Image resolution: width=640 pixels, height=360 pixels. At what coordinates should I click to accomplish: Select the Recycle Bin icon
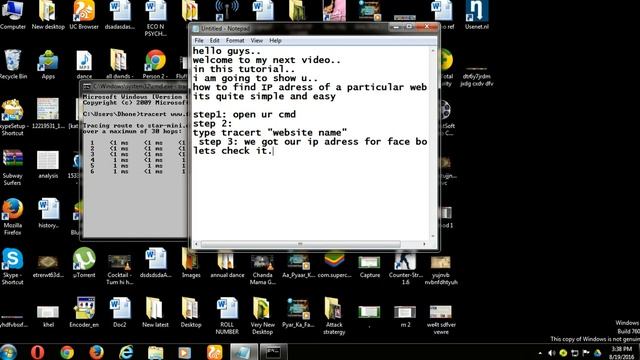(13, 64)
